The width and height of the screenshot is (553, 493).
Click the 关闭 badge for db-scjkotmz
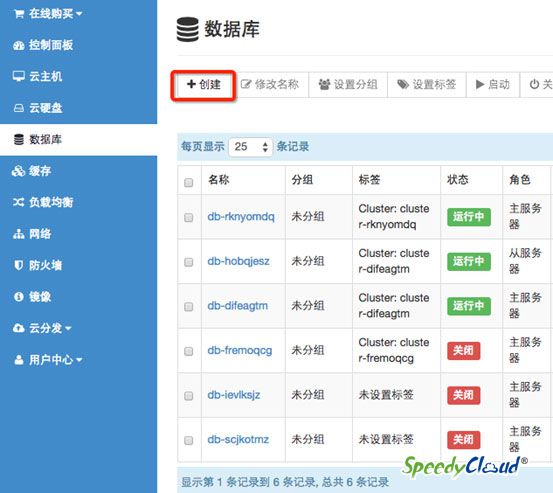pyautogui.click(x=463, y=440)
